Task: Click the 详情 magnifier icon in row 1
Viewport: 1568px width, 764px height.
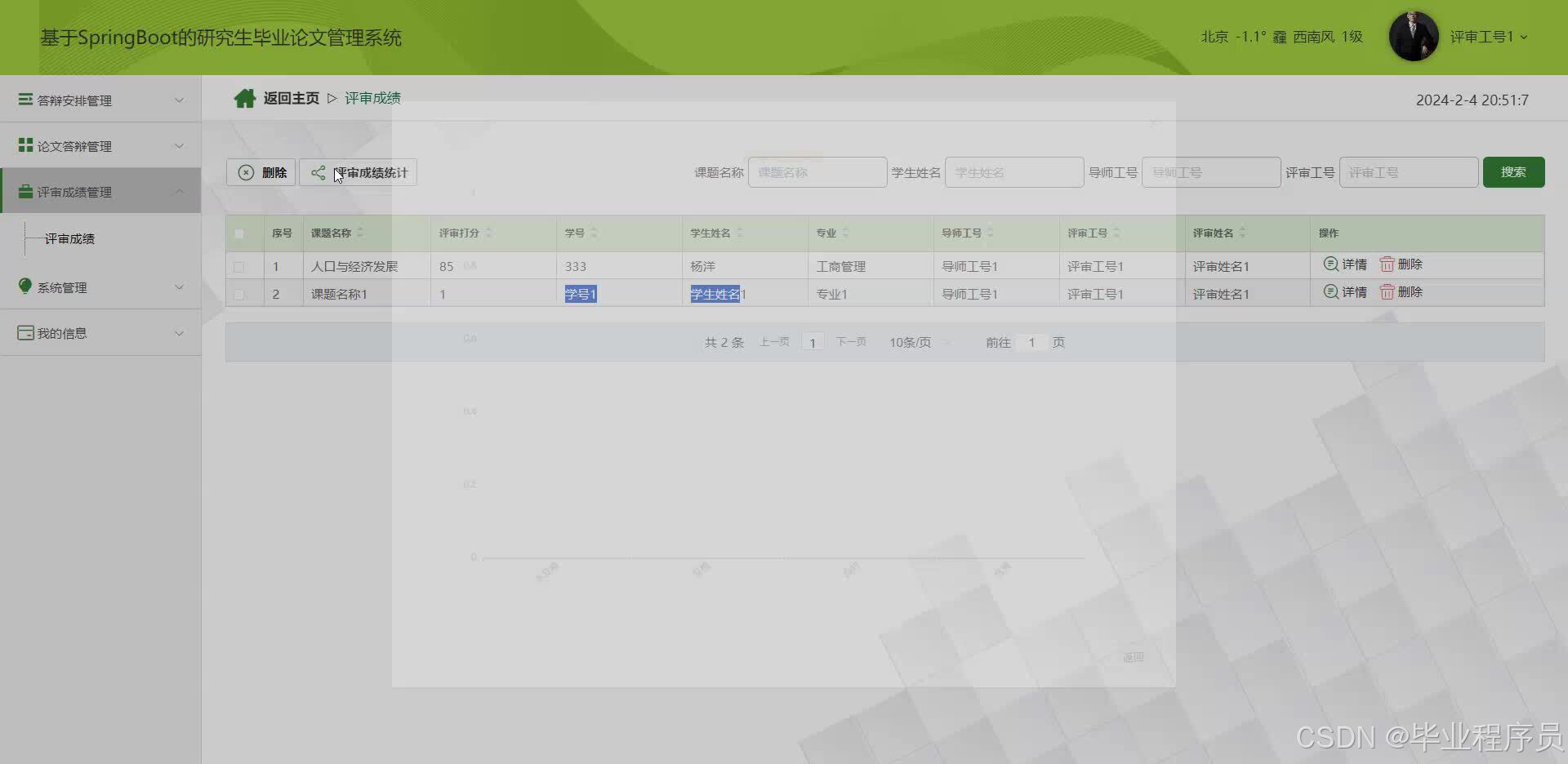Action: pyautogui.click(x=1330, y=264)
